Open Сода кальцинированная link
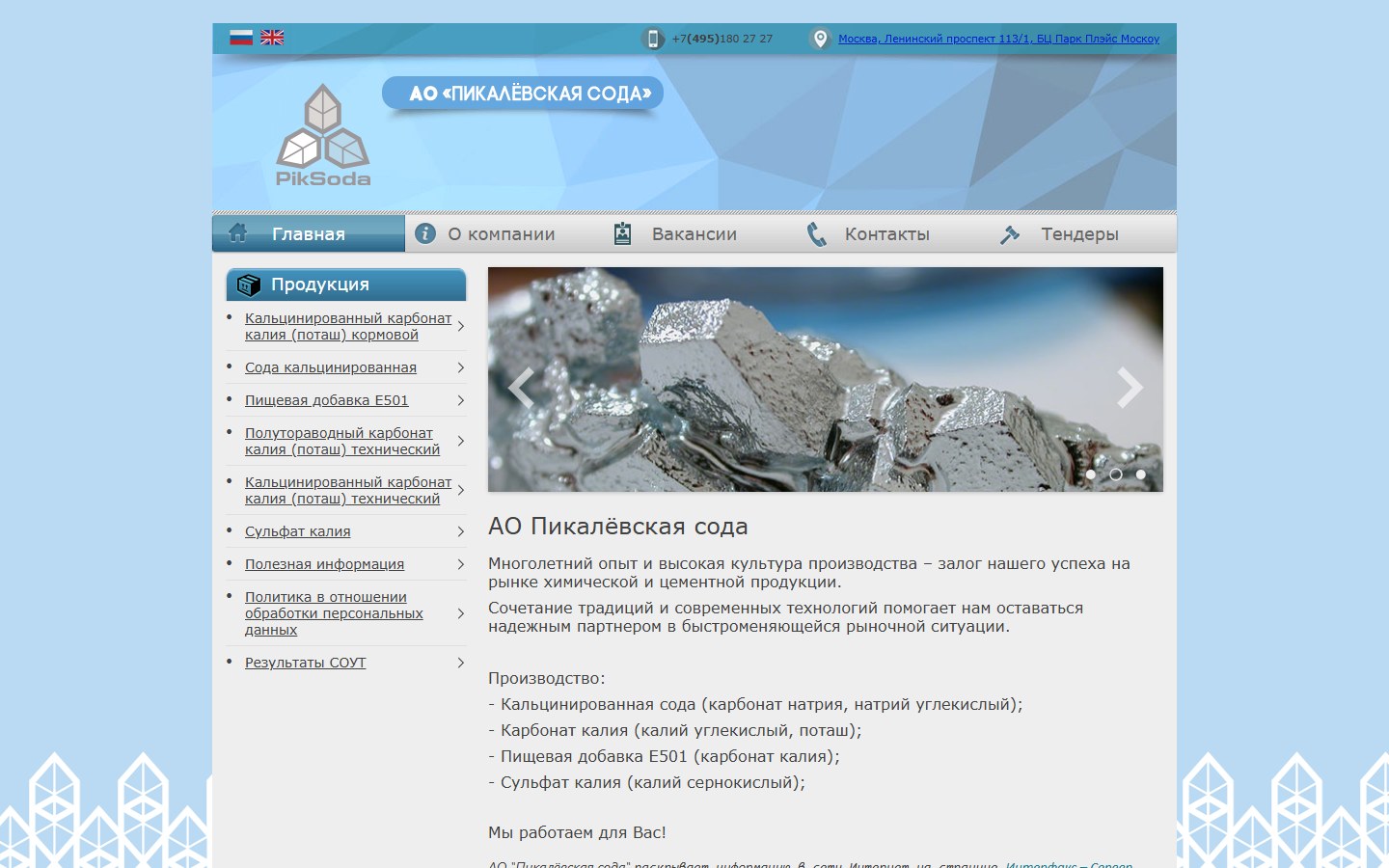This screenshot has height=868, width=1389. point(331,367)
